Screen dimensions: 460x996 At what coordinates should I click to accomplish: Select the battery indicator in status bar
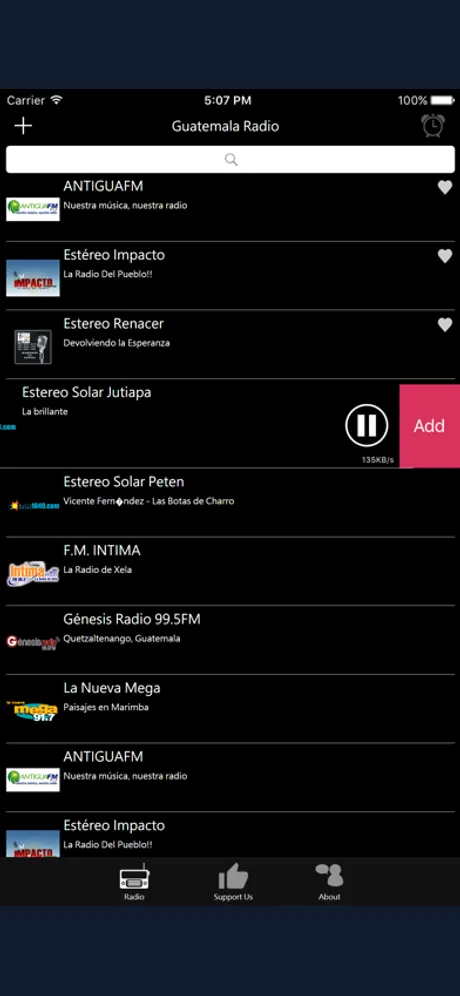(x=442, y=100)
